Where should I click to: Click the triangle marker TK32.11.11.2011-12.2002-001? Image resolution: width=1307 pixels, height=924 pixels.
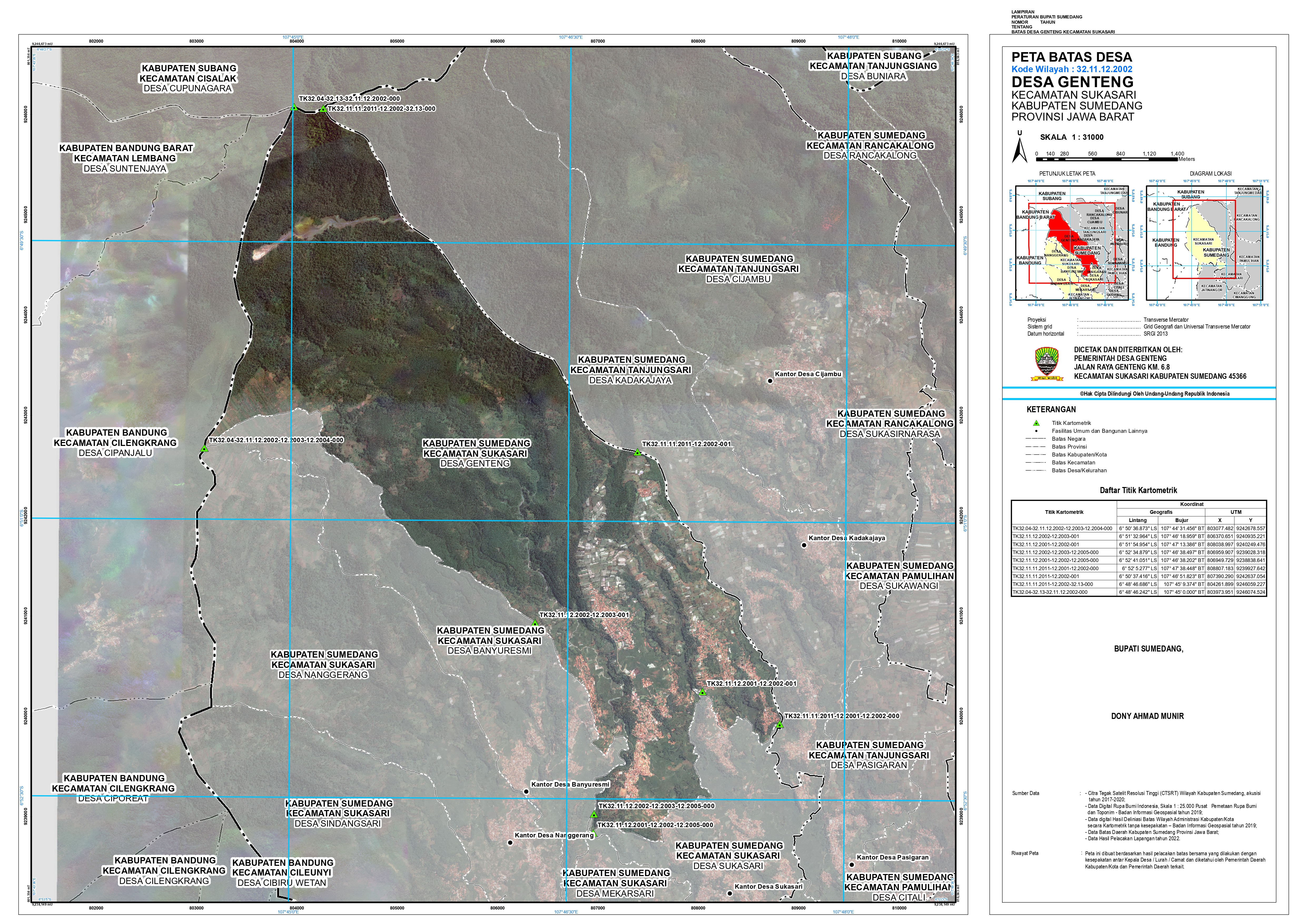638,452
